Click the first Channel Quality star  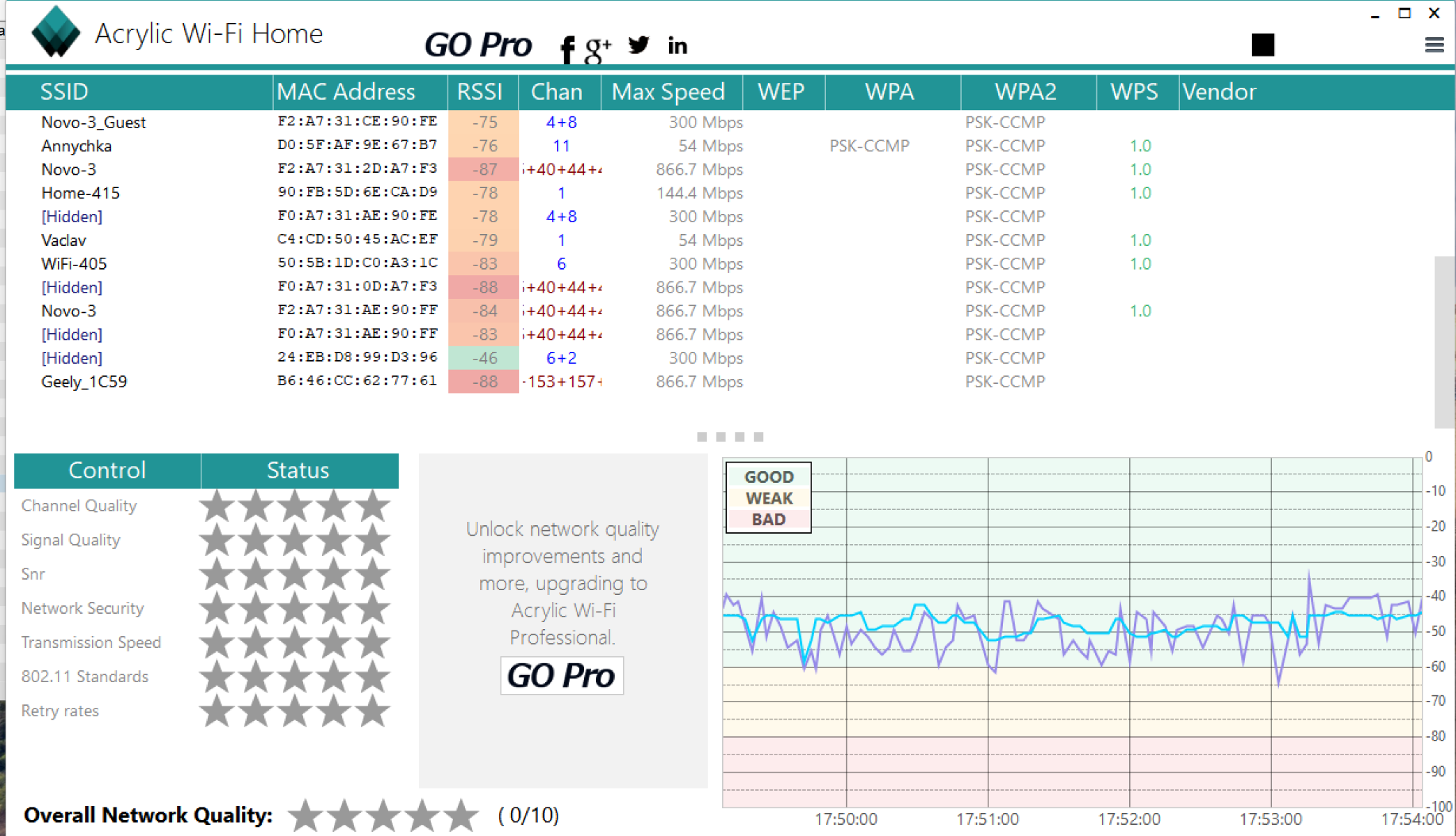point(217,506)
